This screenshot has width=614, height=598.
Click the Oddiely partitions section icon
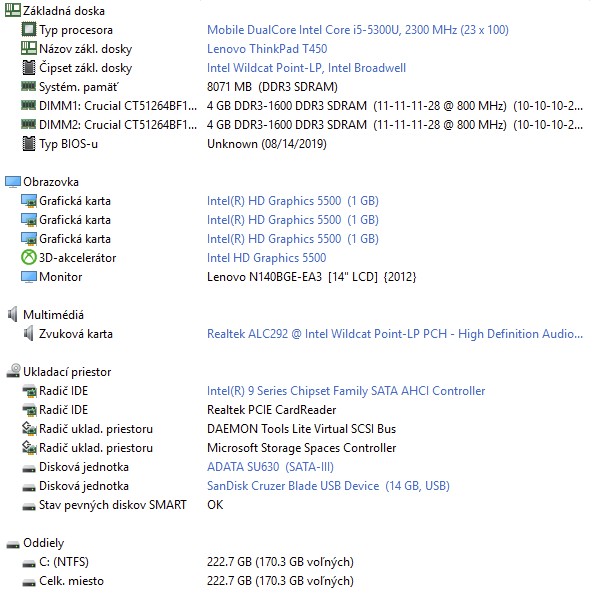(13, 544)
